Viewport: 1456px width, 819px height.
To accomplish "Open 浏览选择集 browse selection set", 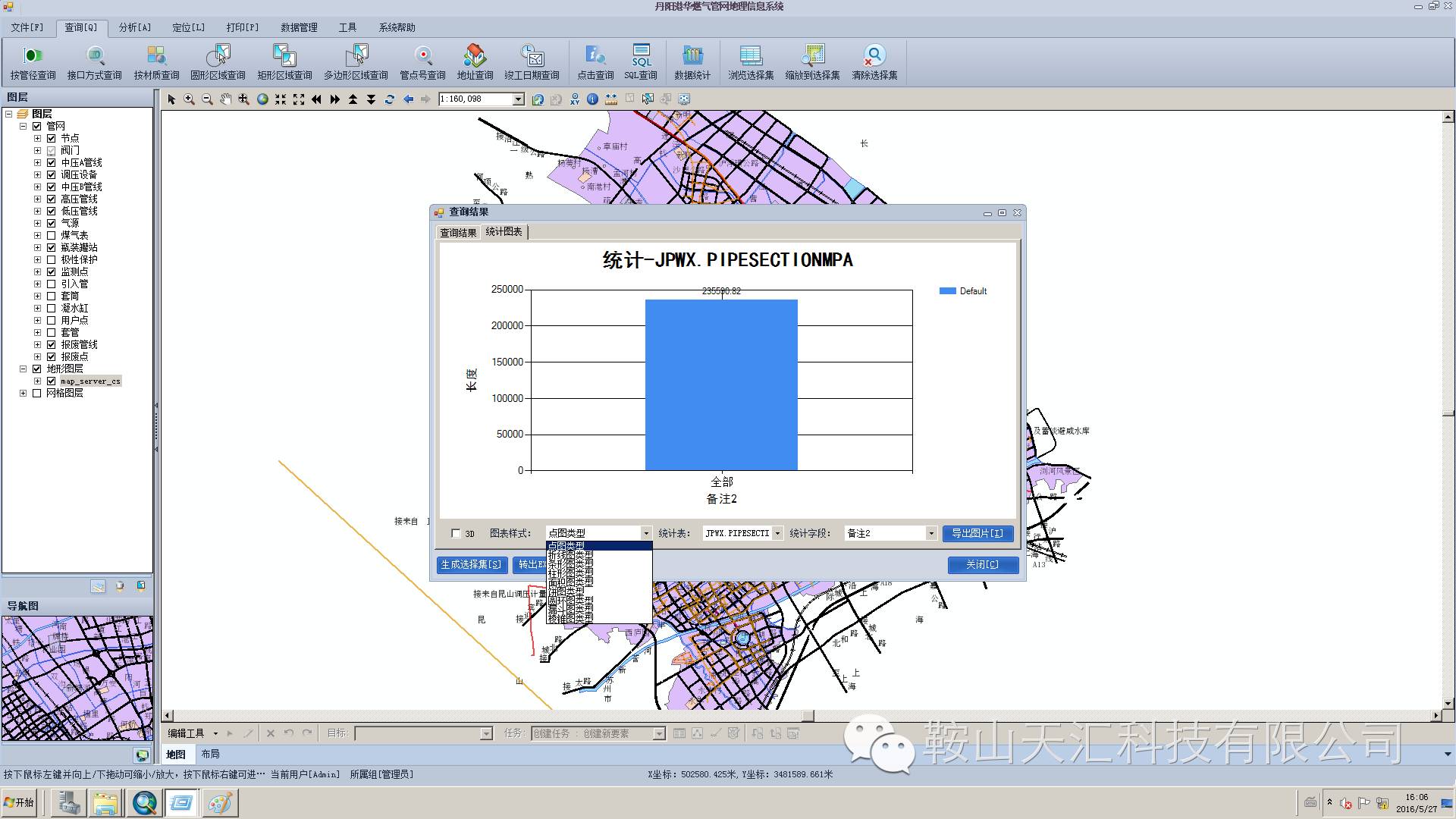I will (x=751, y=62).
